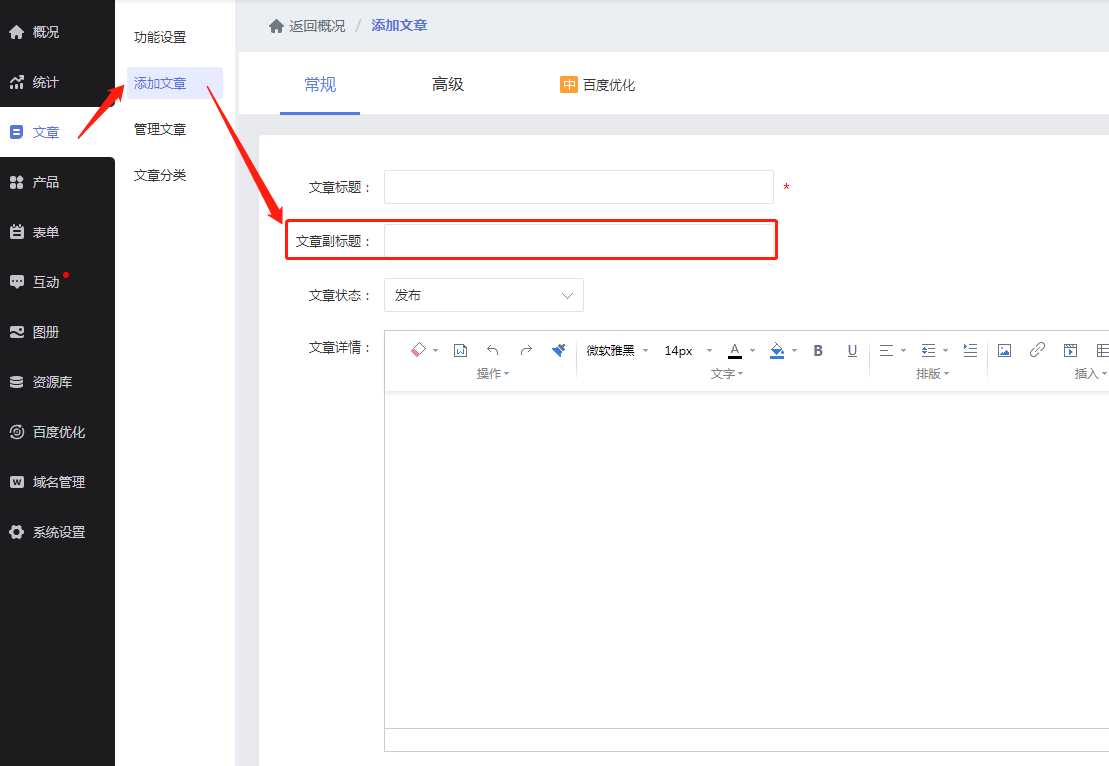Open the 微软雅黑 font family dropdown
This screenshot has width=1109, height=766.
coord(617,350)
